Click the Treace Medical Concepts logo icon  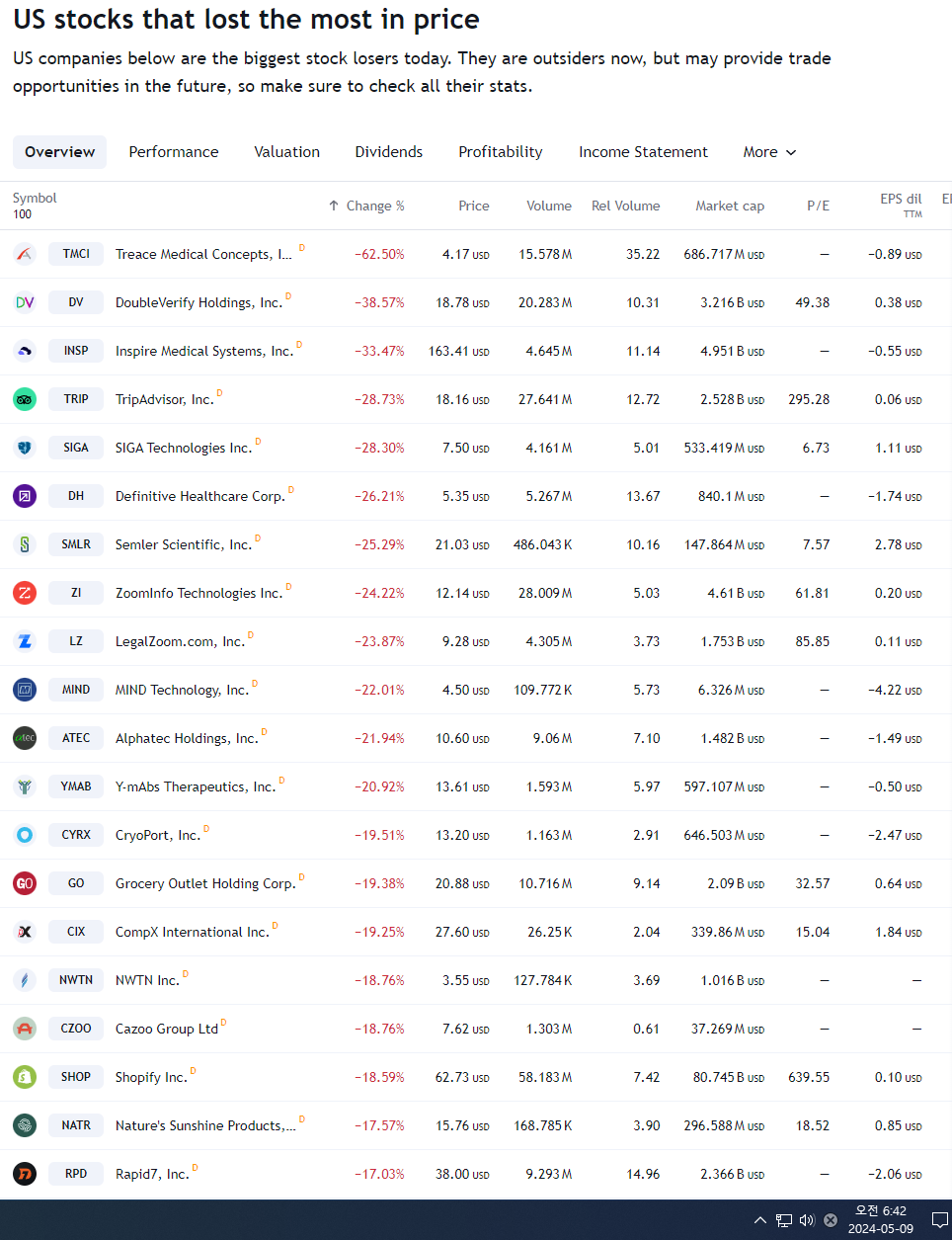[x=25, y=254]
